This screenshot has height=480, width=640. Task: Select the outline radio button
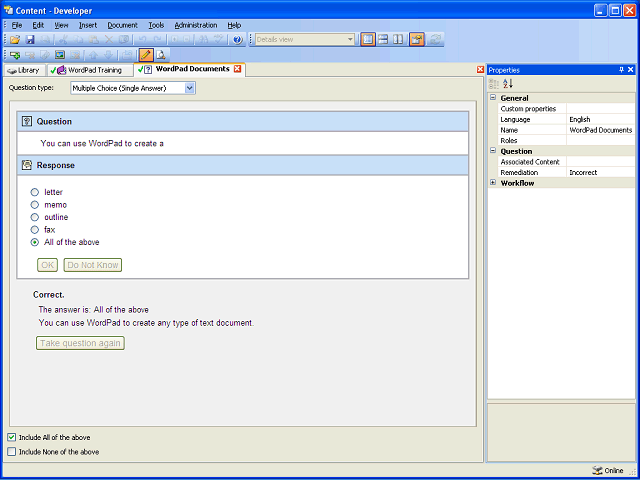(x=35, y=217)
